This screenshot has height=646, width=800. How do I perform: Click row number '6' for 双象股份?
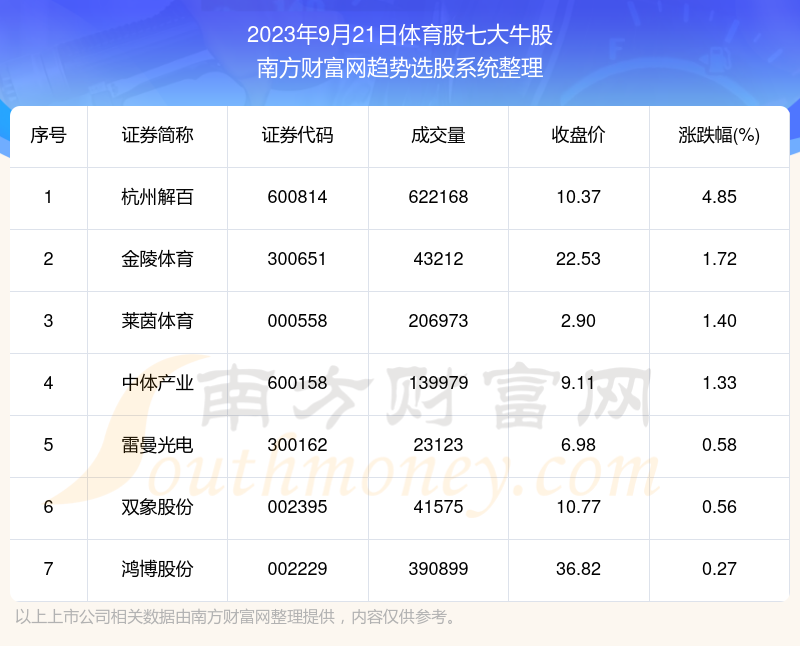pos(48,507)
